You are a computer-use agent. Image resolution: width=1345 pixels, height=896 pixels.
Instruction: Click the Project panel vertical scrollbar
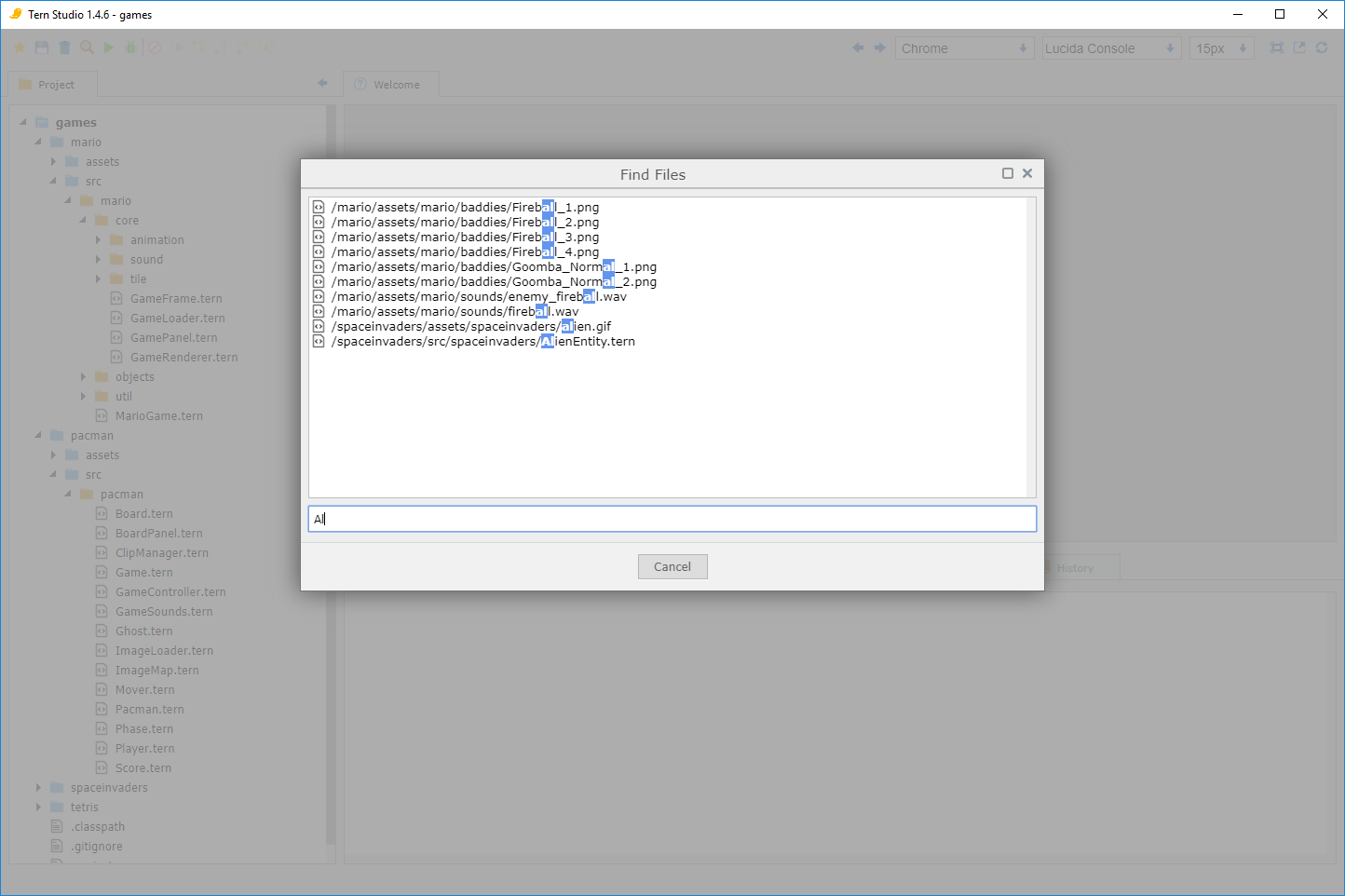tap(330, 475)
